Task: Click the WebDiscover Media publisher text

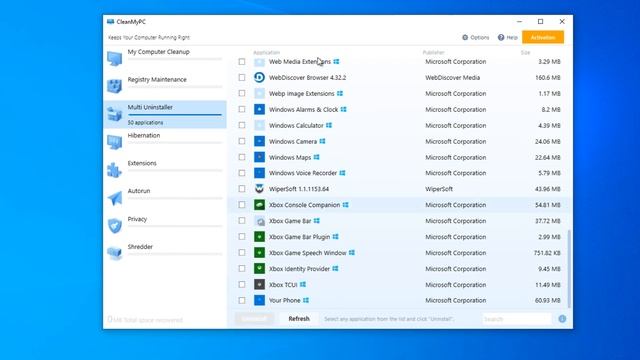Action: click(453, 78)
